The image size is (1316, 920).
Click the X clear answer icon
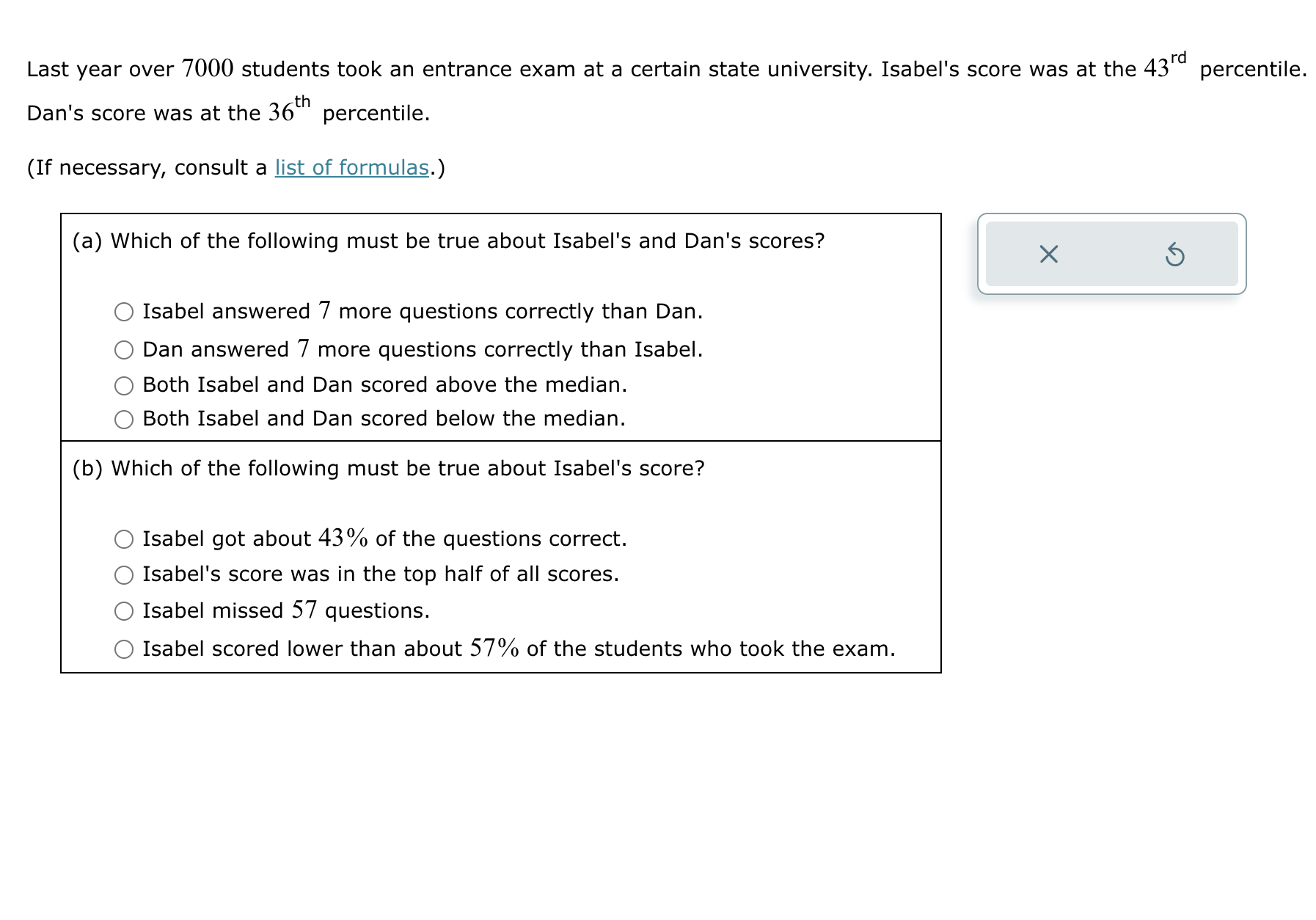click(x=1048, y=255)
